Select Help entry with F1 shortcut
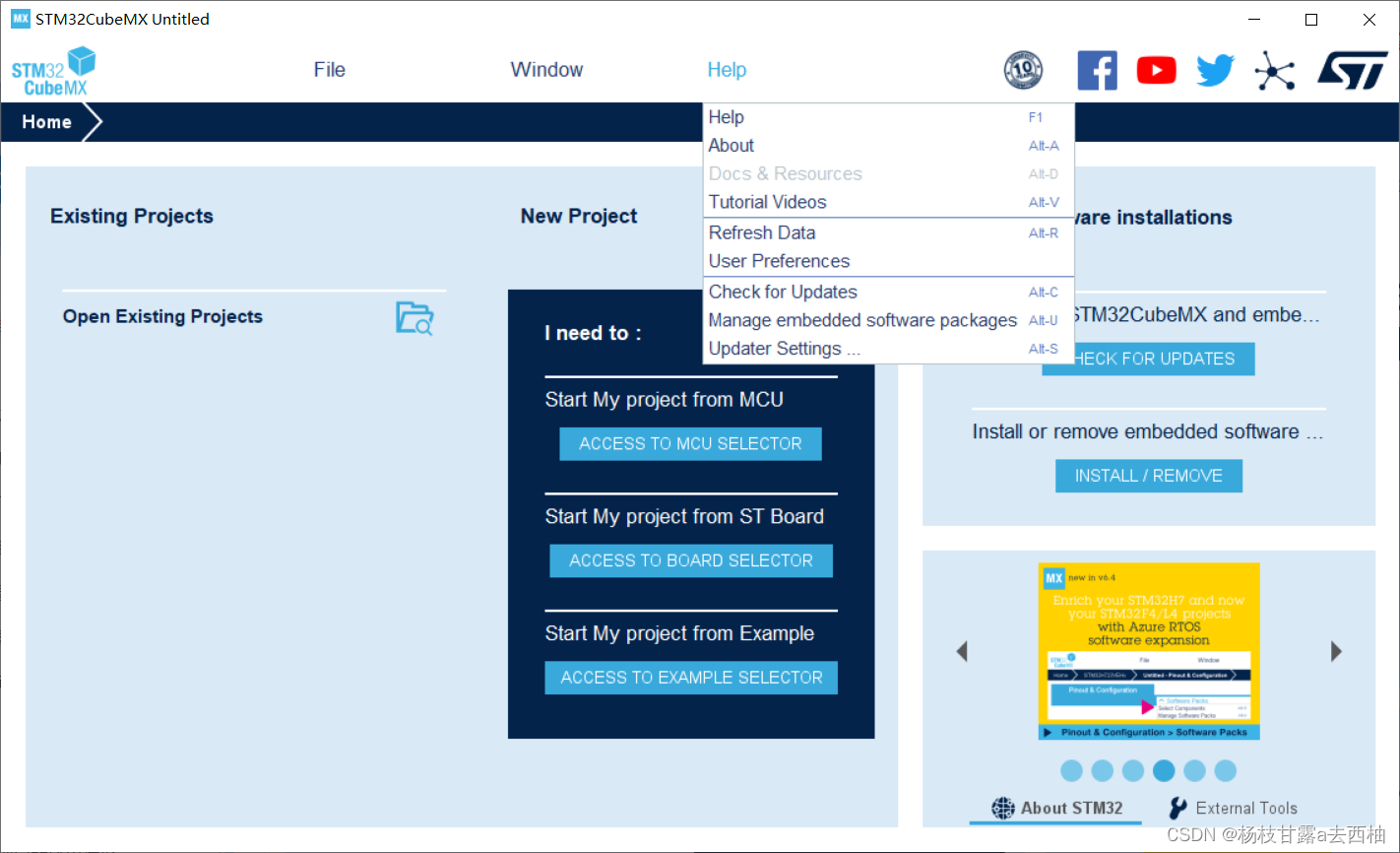1400x853 pixels. coord(888,117)
